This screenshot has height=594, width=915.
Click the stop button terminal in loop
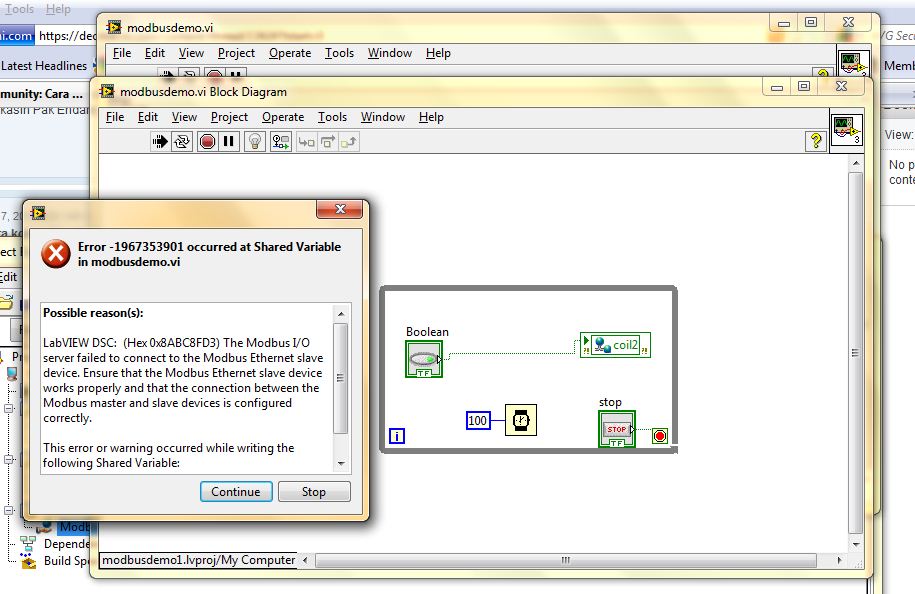(x=616, y=429)
